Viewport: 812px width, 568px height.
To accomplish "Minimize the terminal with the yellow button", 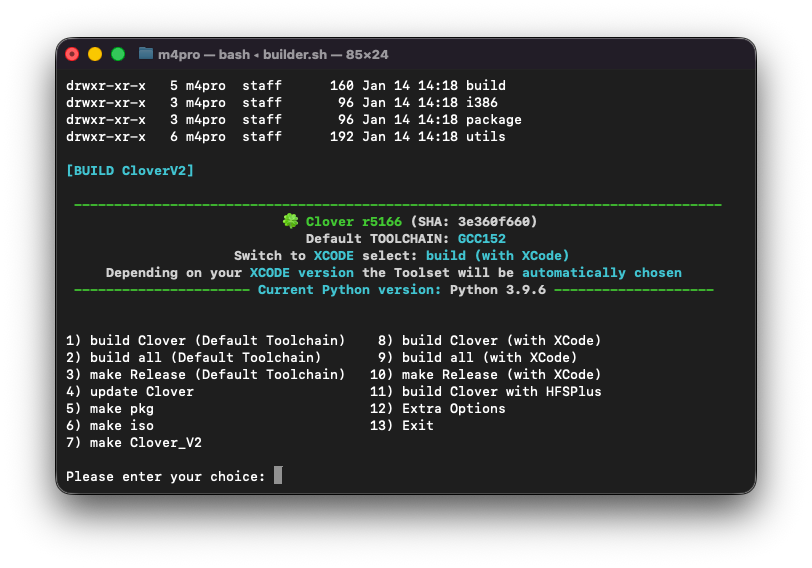I will coord(95,54).
